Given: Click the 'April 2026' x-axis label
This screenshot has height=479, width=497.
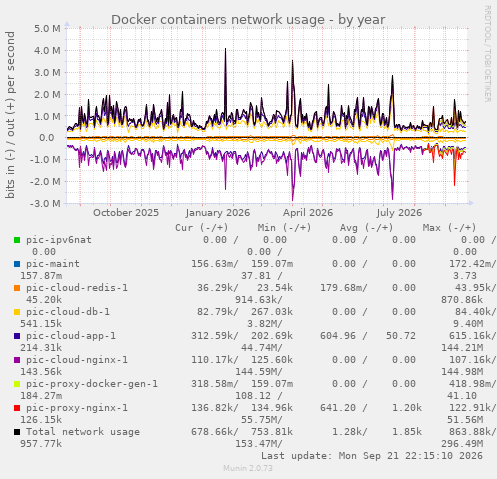Looking at the screenshot, I should 308,213.
